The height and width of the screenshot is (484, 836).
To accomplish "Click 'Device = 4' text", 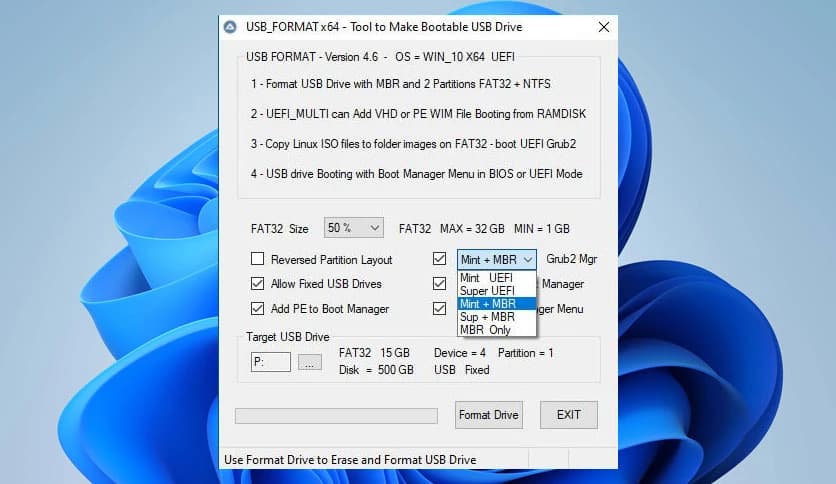I will (460, 353).
